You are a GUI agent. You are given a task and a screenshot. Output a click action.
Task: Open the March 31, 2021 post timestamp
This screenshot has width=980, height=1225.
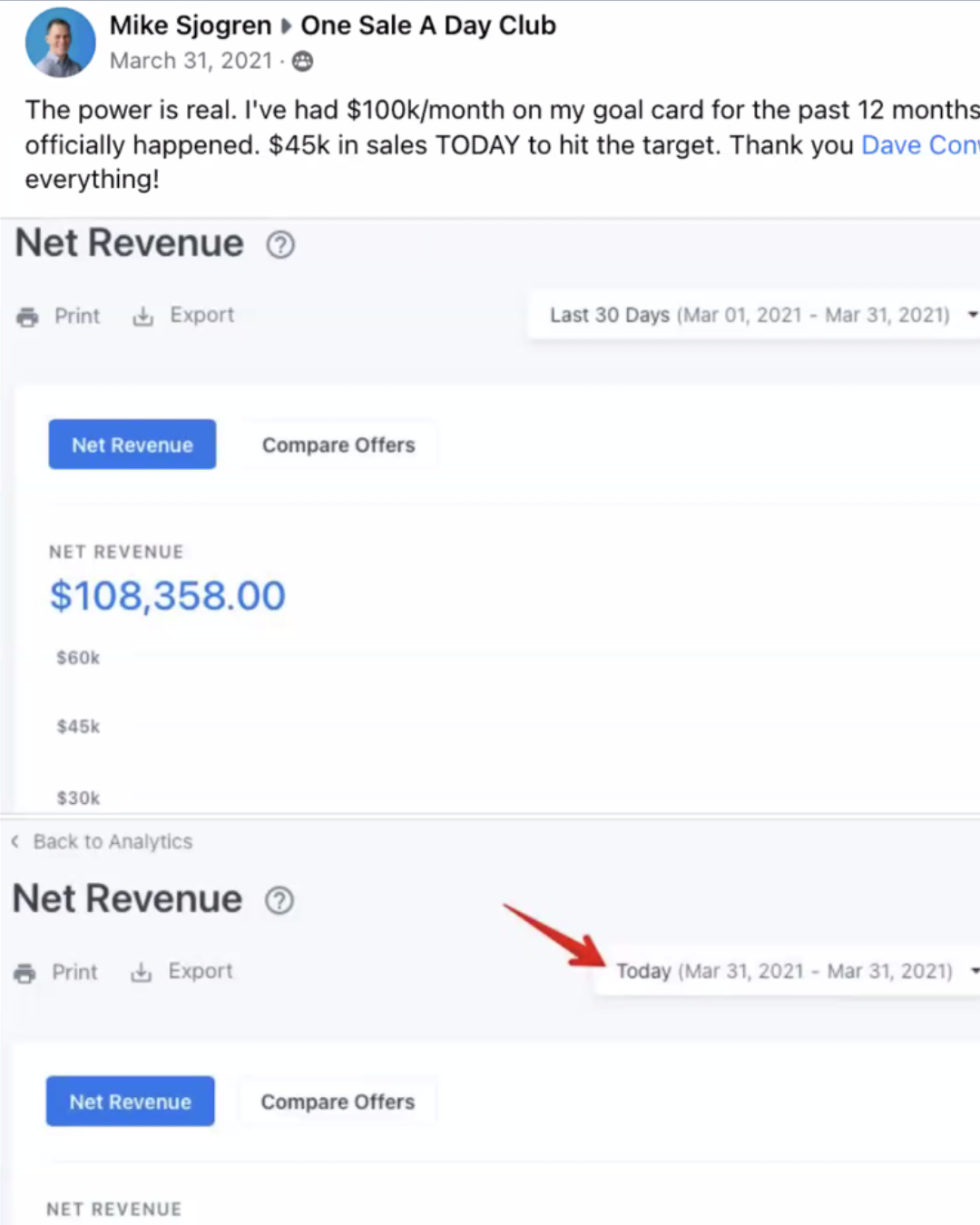coord(191,61)
